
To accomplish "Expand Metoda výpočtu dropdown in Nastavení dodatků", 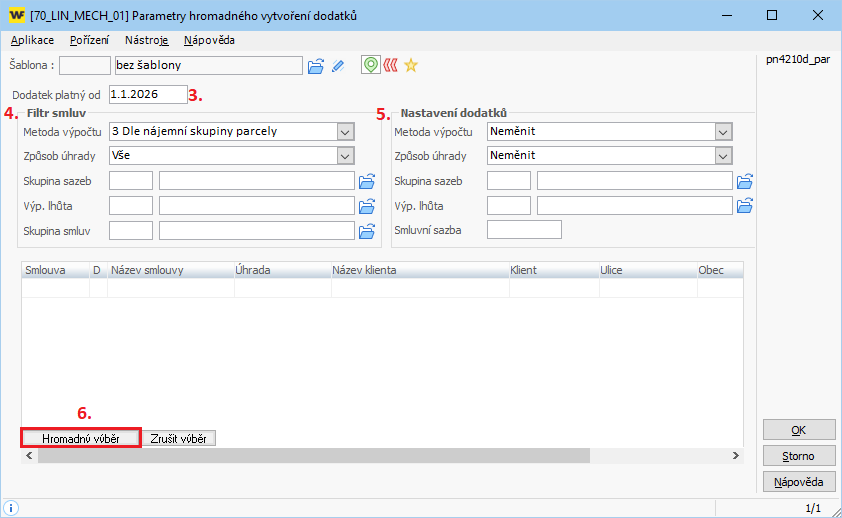I will (723, 131).
